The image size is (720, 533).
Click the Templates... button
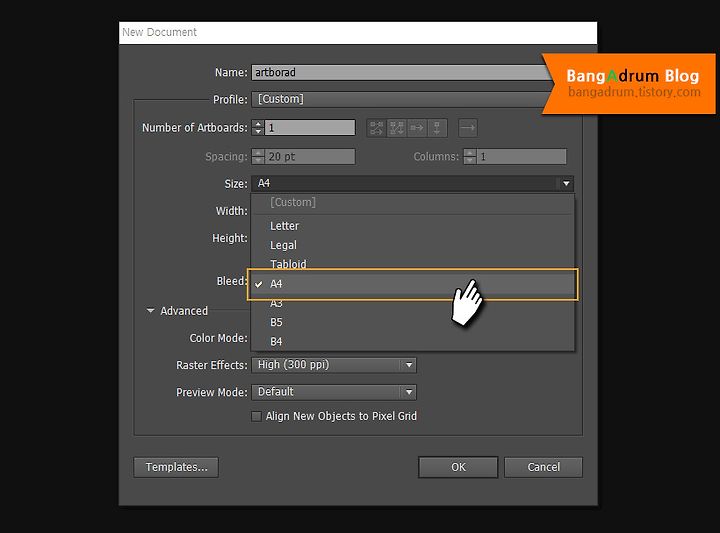pyautogui.click(x=176, y=467)
